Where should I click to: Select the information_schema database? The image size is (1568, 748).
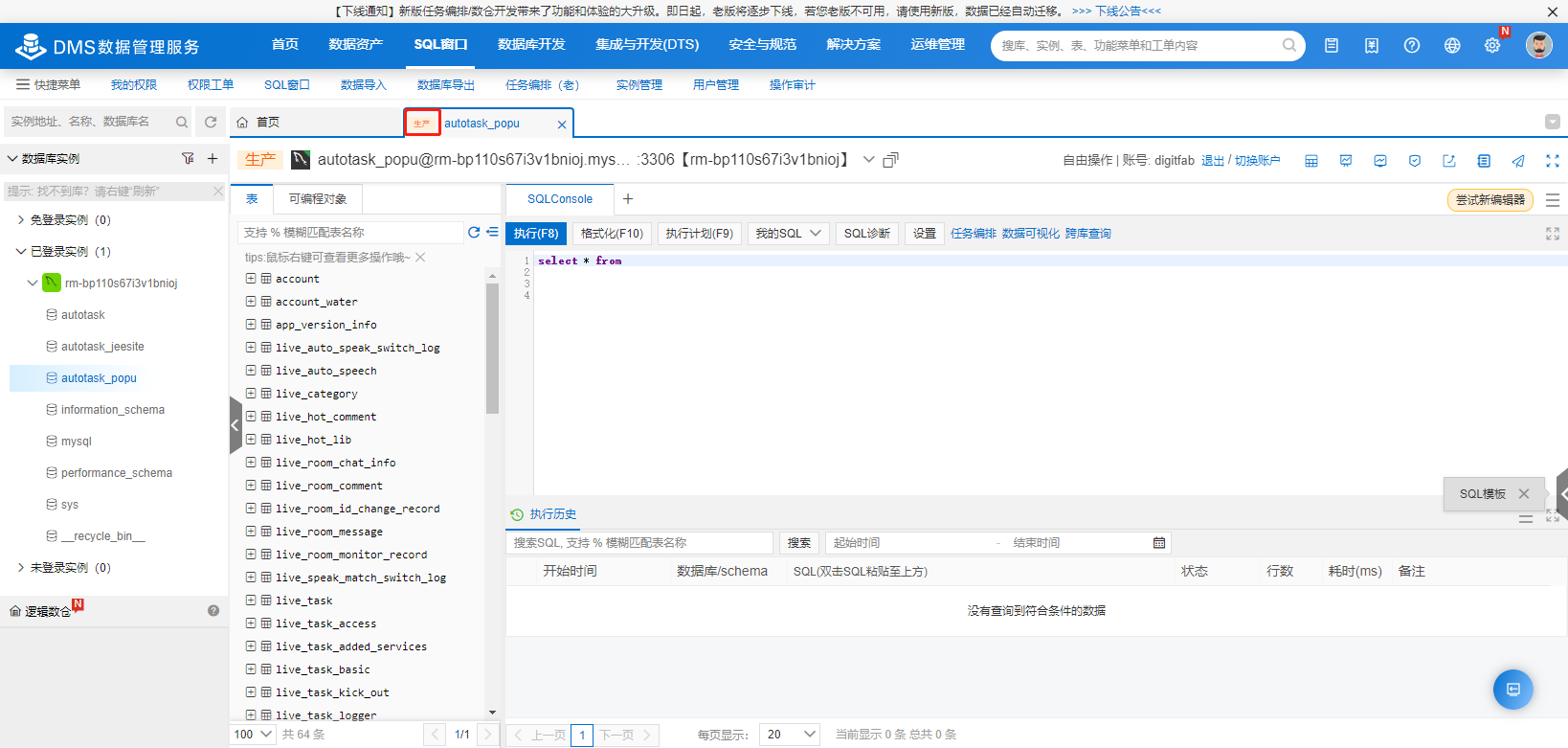coord(113,410)
